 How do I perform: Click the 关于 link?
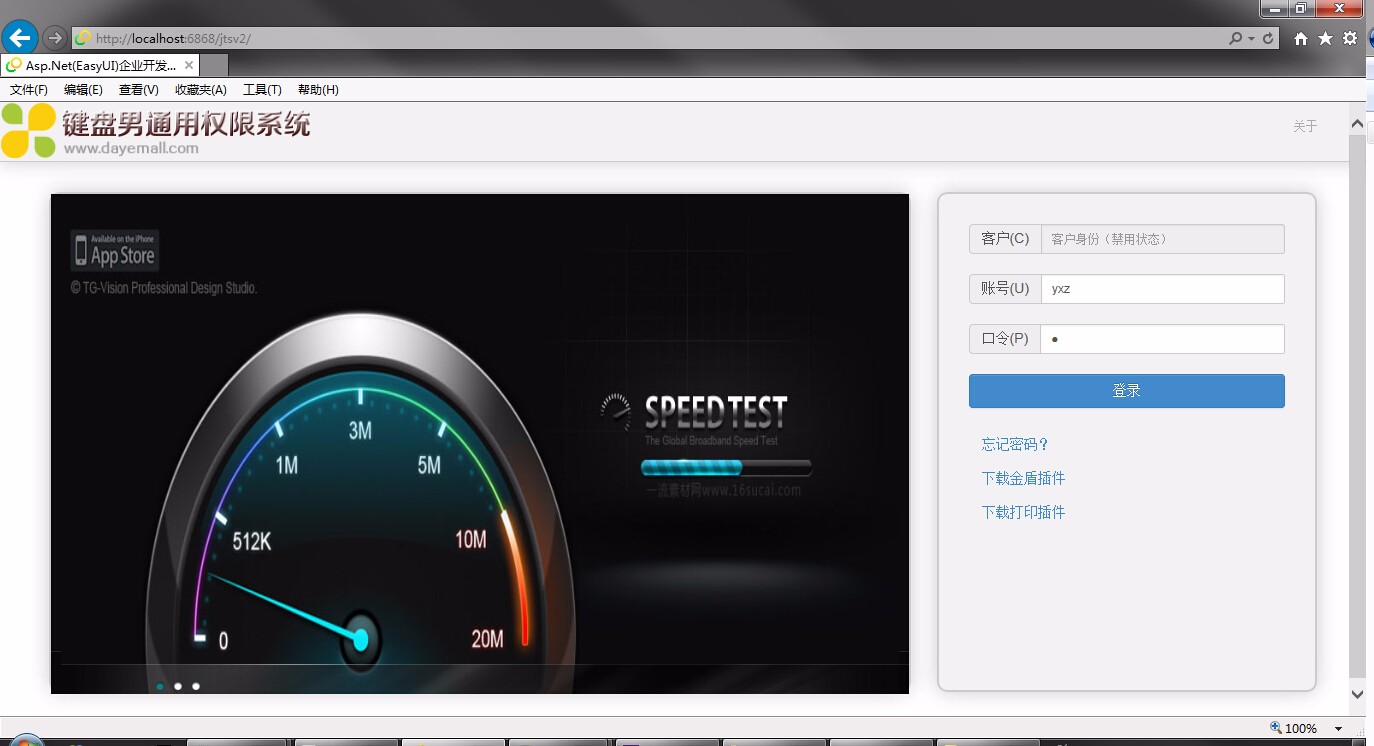point(1304,126)
